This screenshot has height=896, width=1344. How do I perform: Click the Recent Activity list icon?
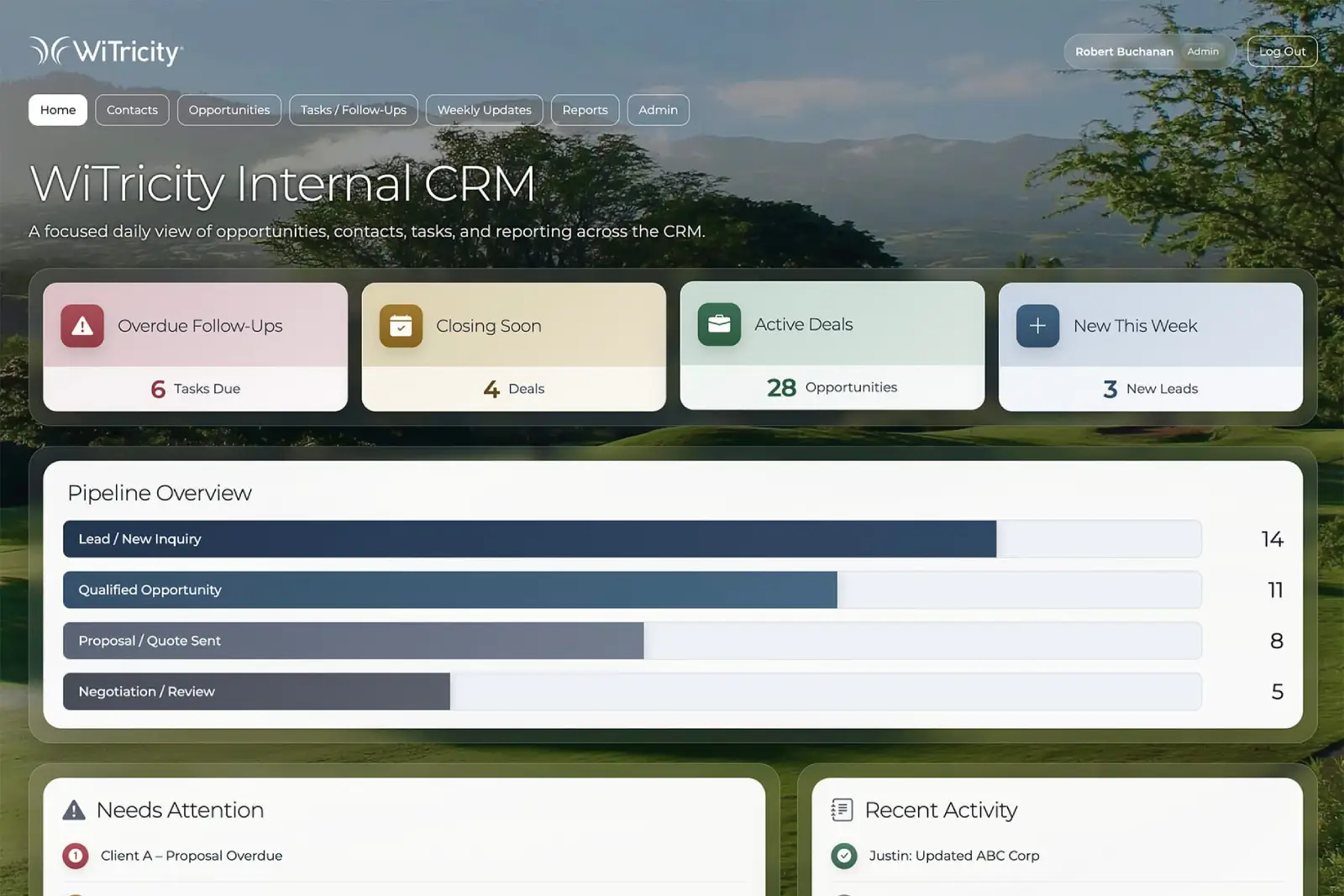(842, 810)
